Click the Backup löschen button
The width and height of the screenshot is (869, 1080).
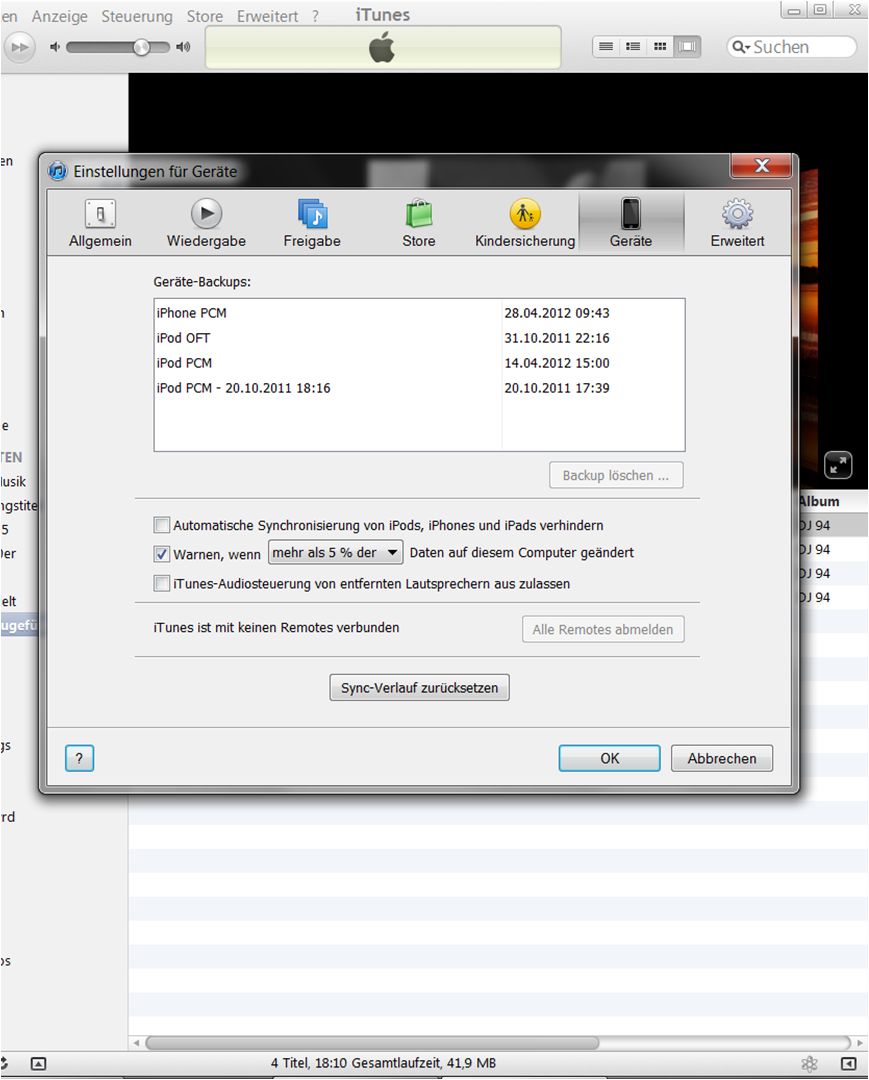[616, 475]
